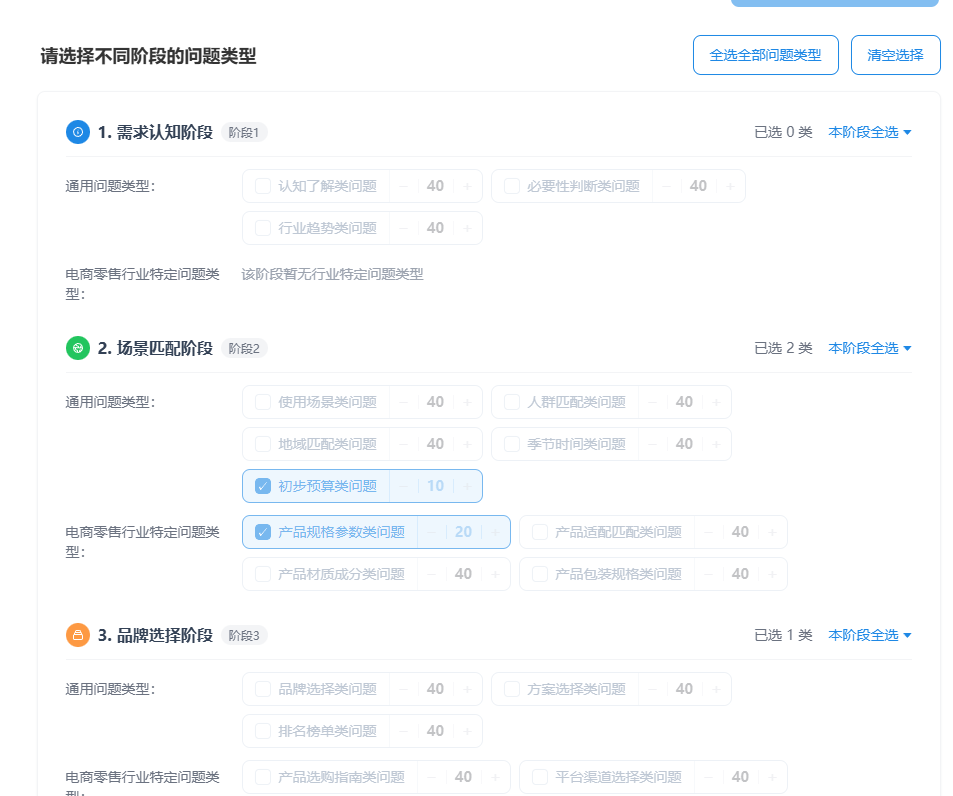Click the 该阶段暂无行业特定问题类型 text

pyautogui.click(x=332, y=274)
